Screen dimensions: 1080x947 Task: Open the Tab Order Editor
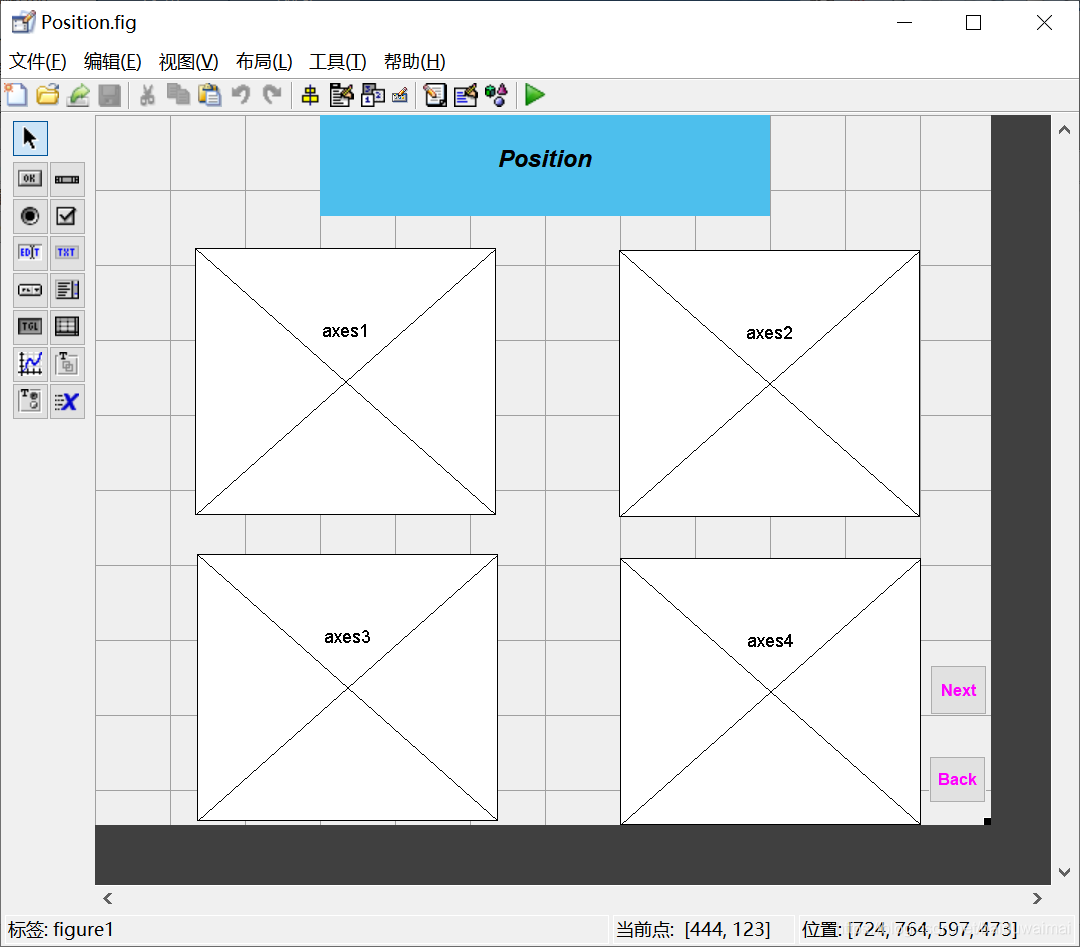coord(373,95)
